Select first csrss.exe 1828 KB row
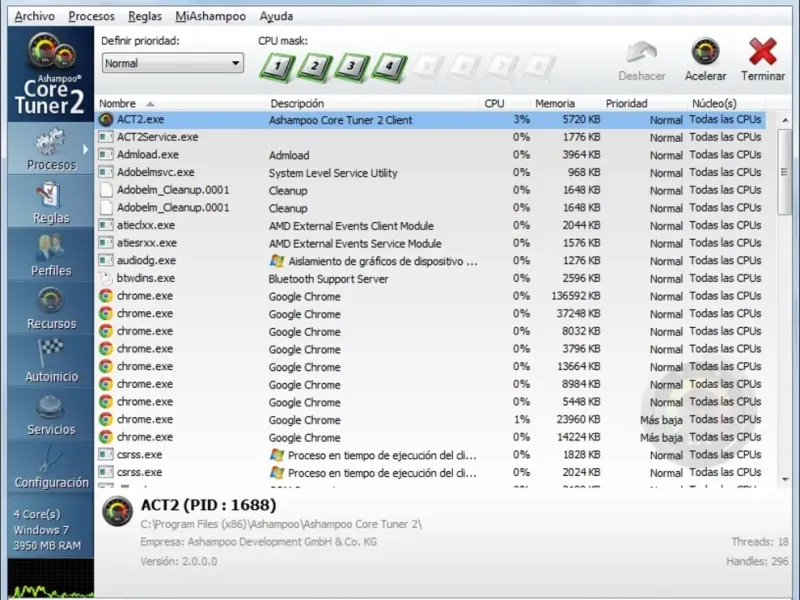Viewport: 800px width, 600px height. click(x=430, y=455)
